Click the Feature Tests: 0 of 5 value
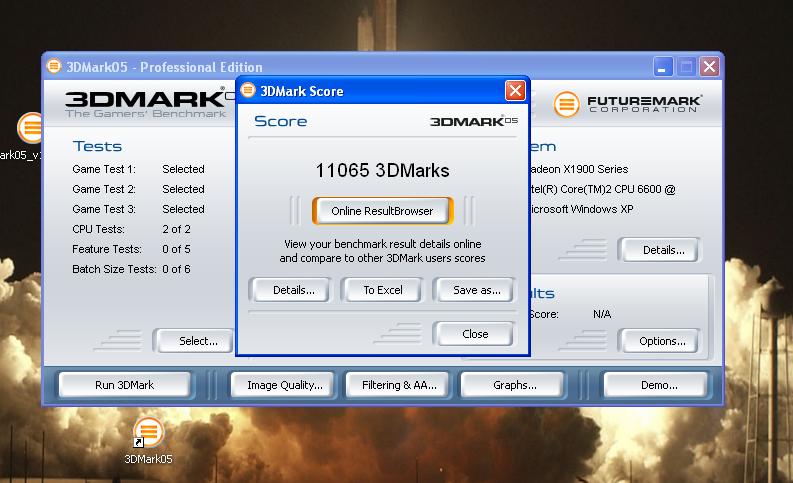This screenshot has width=793, height=483. (x=177, y=249)
